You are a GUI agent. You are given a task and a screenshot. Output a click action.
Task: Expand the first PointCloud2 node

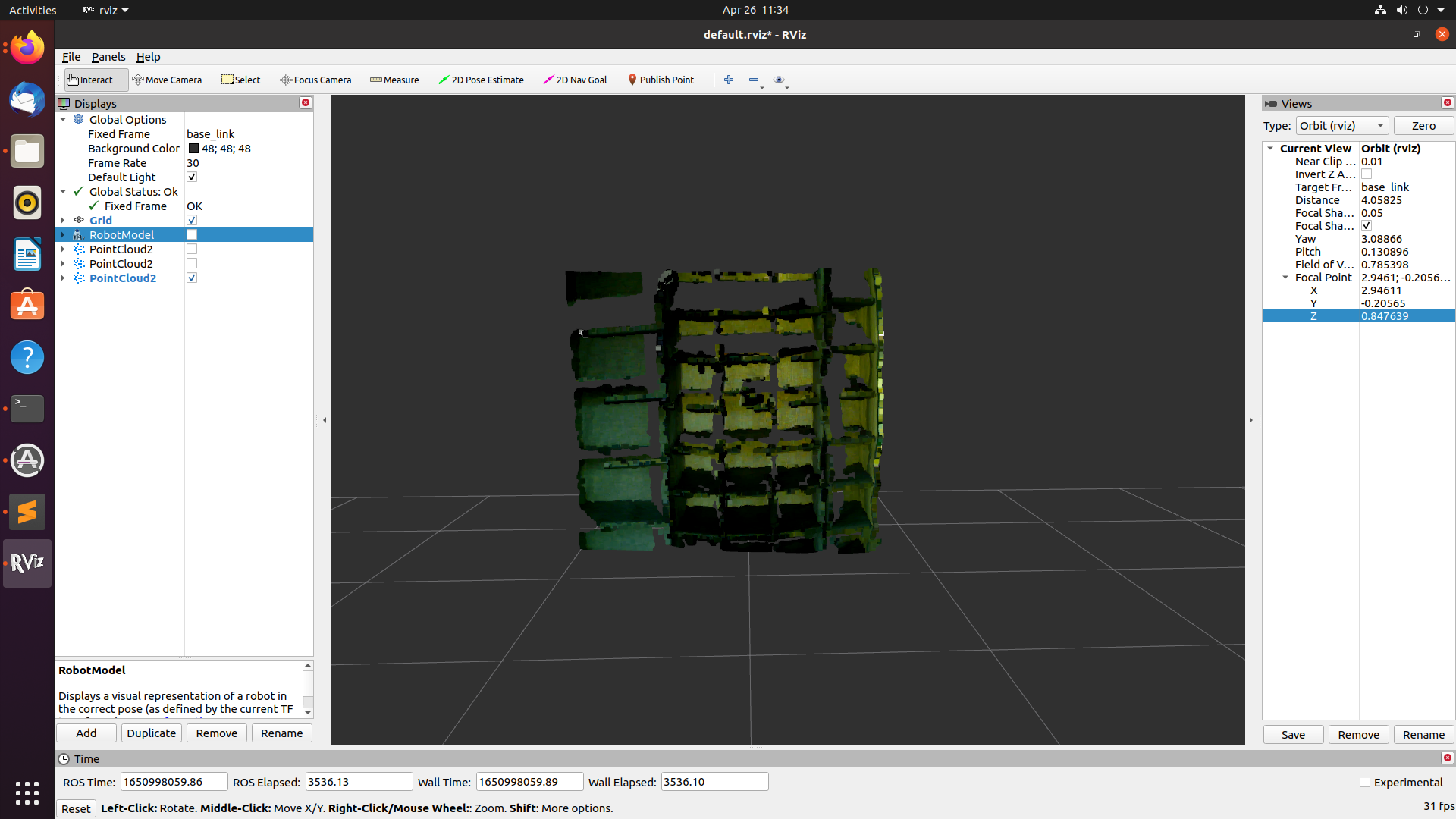click(64, 249)
